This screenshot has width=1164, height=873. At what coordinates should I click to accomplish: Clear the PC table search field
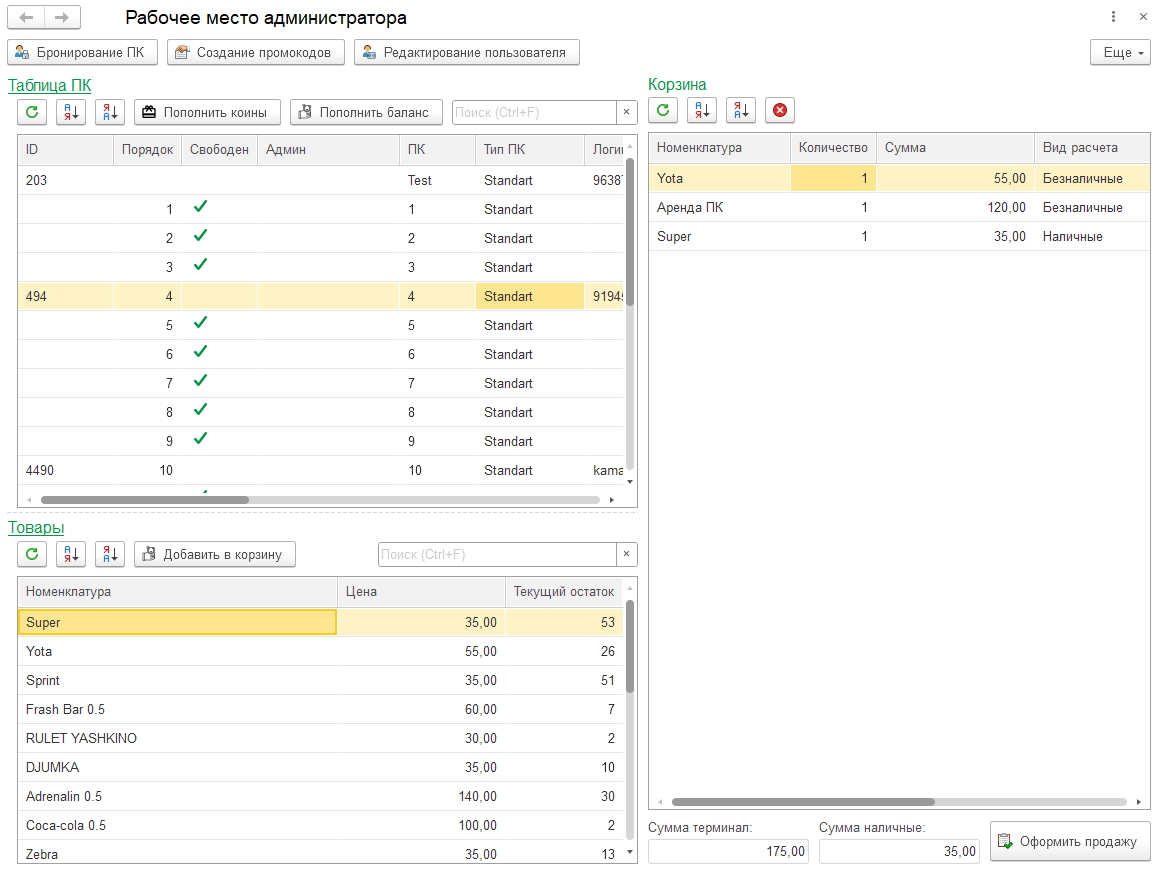627,113
